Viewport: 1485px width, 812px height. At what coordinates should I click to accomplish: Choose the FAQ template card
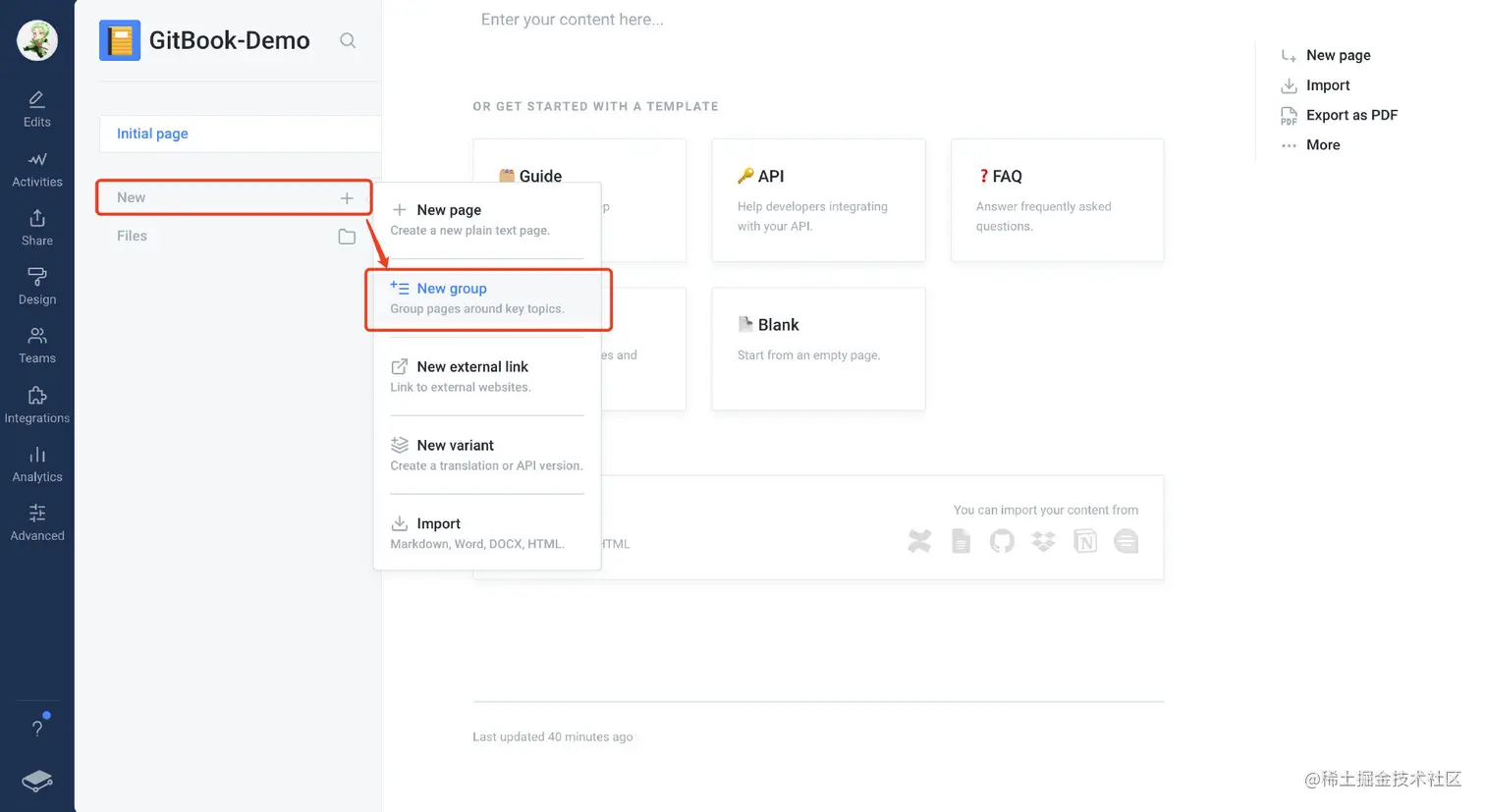tap(1058, 200)
